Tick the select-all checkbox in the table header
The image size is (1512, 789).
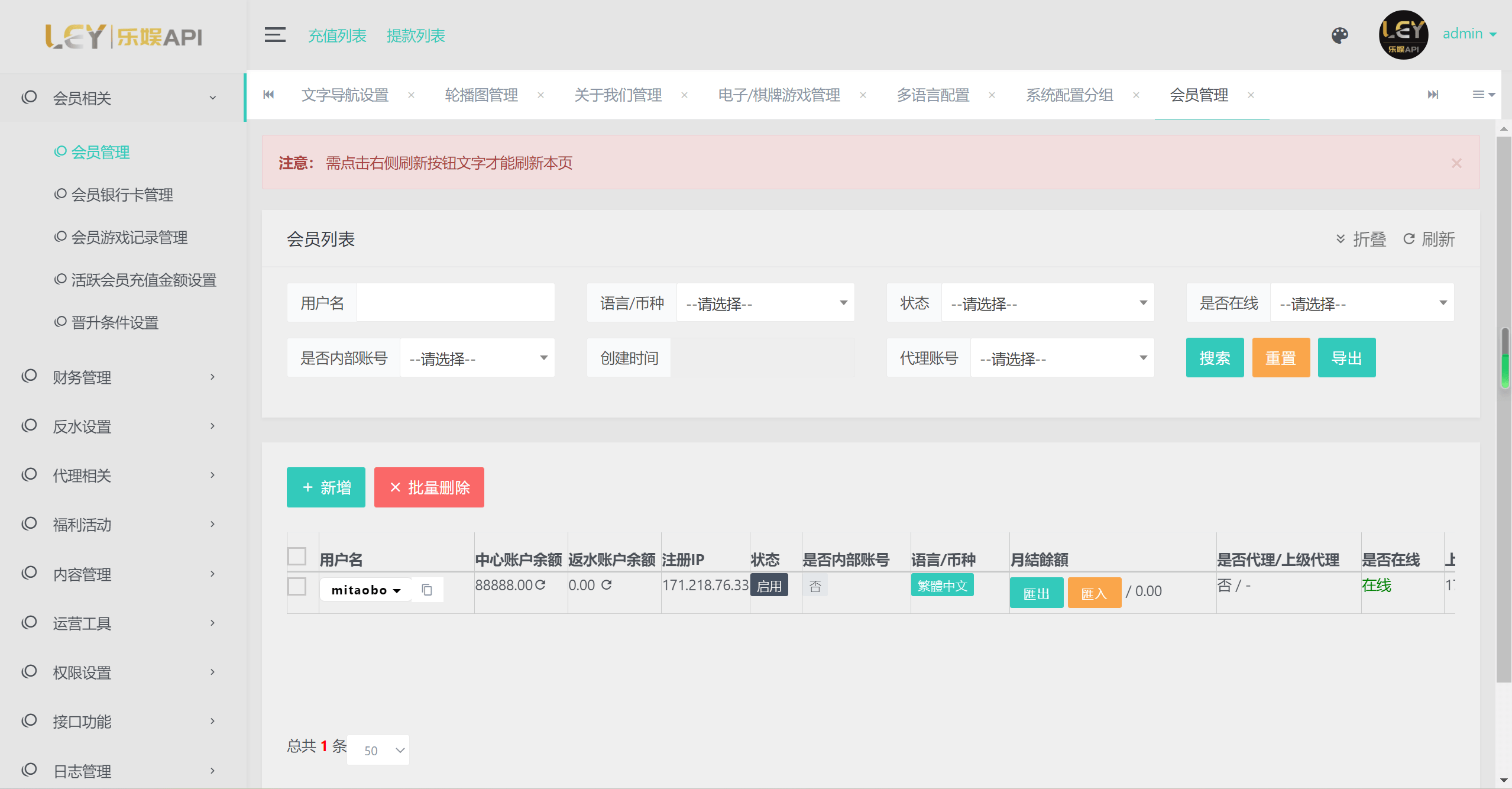pos(297,557)
